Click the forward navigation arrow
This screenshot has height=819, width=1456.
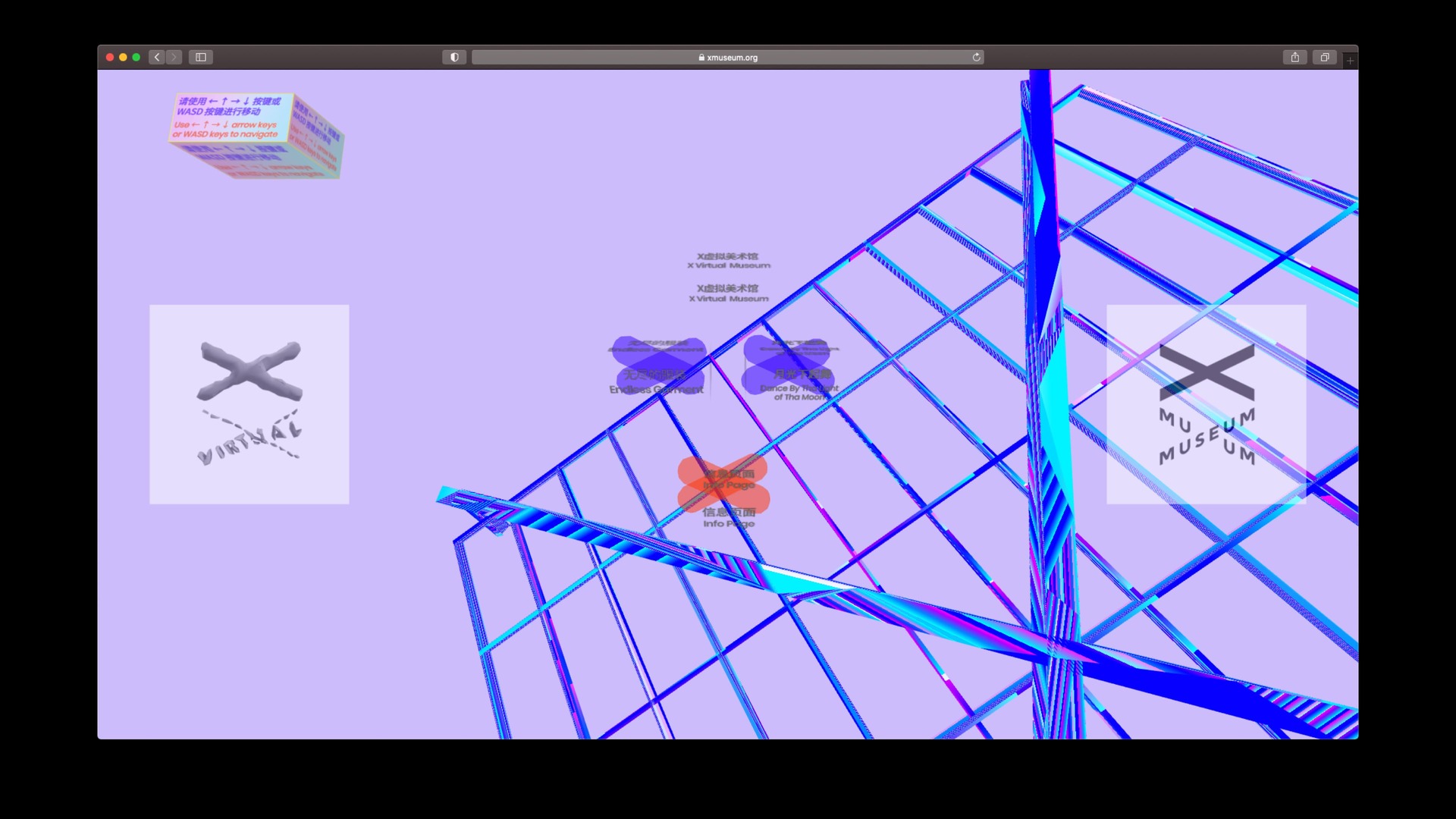coord(174,57)
